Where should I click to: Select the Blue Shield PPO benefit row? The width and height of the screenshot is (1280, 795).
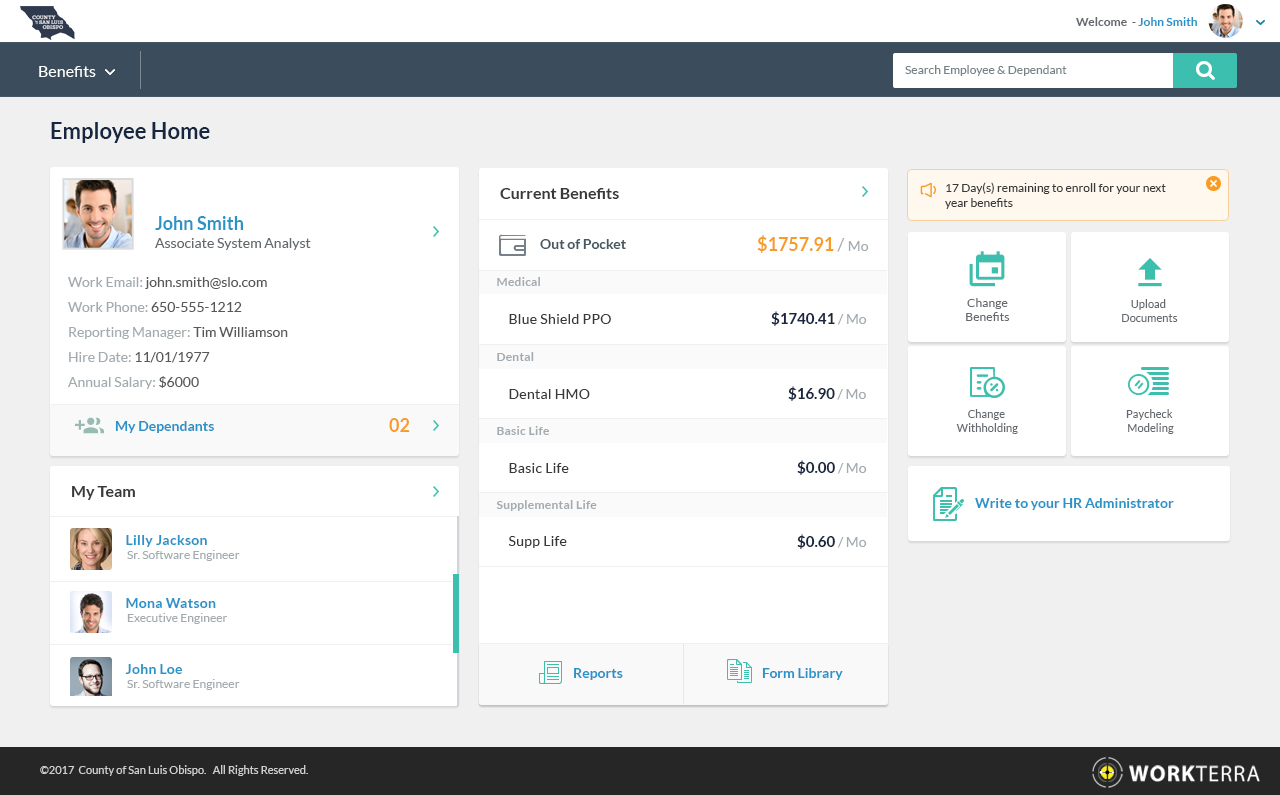click(683, 319)
